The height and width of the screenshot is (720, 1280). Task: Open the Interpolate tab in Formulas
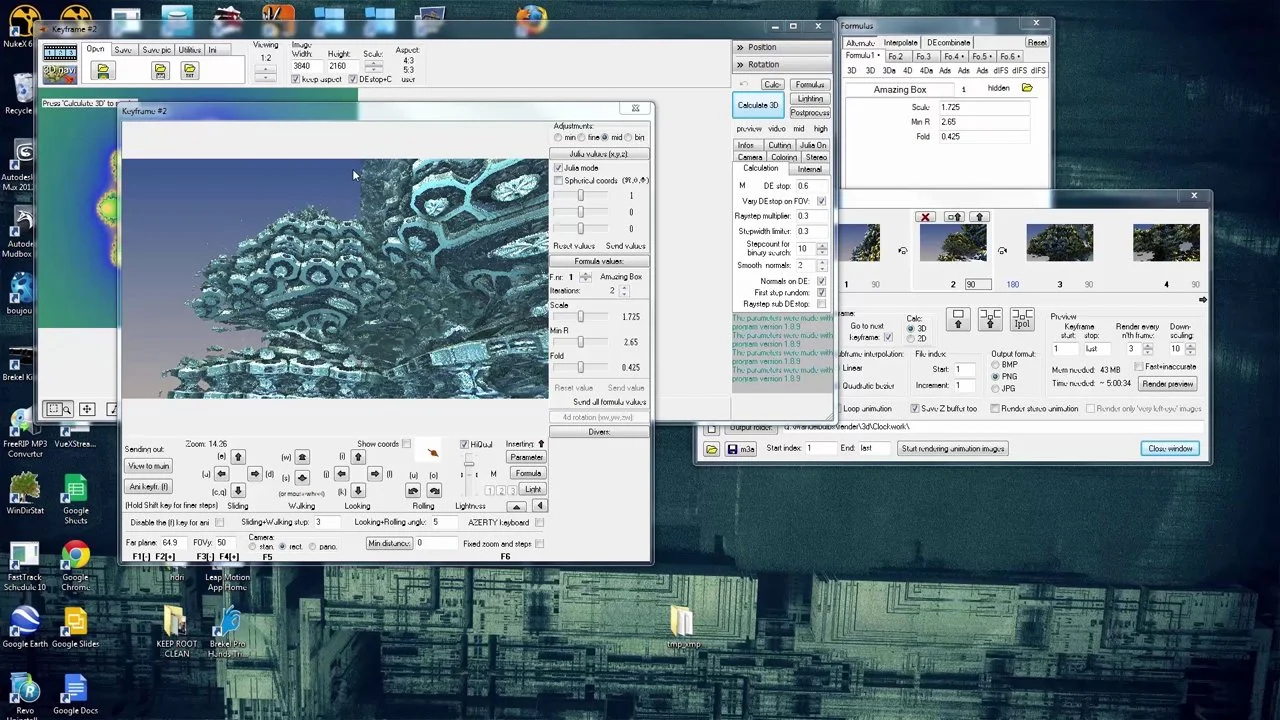[x=900, y=43]
